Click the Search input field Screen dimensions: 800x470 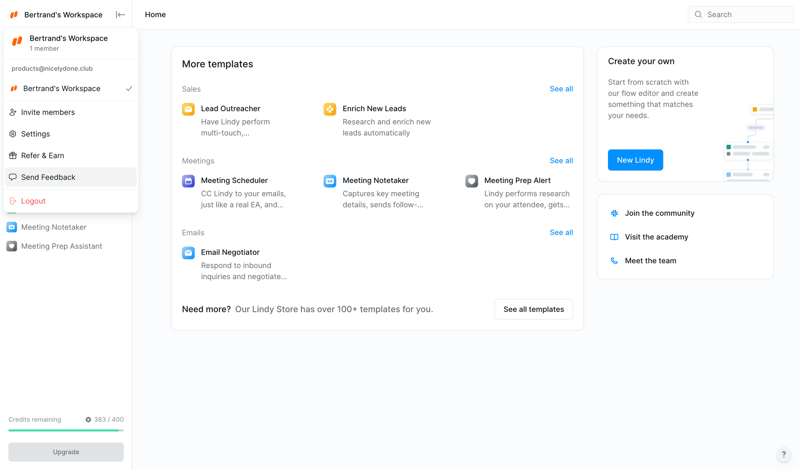[740, 14]
